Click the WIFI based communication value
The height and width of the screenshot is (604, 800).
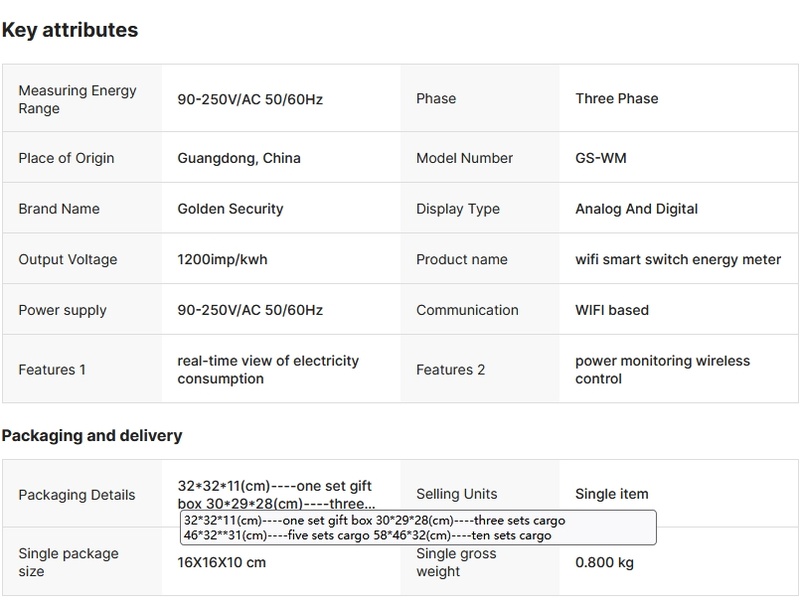612,311
